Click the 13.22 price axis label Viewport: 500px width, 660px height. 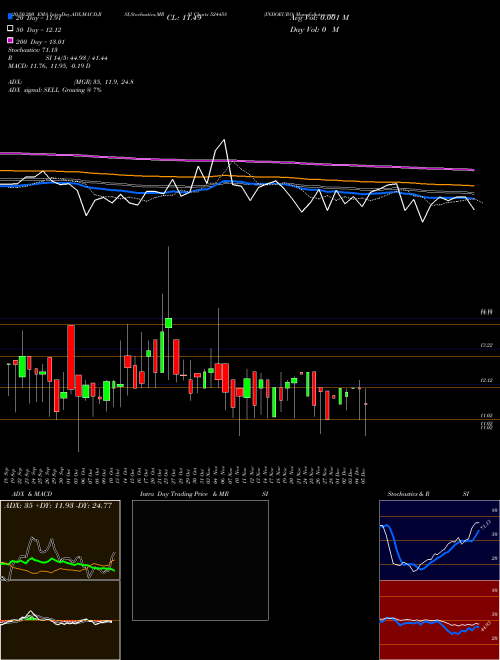487,345
